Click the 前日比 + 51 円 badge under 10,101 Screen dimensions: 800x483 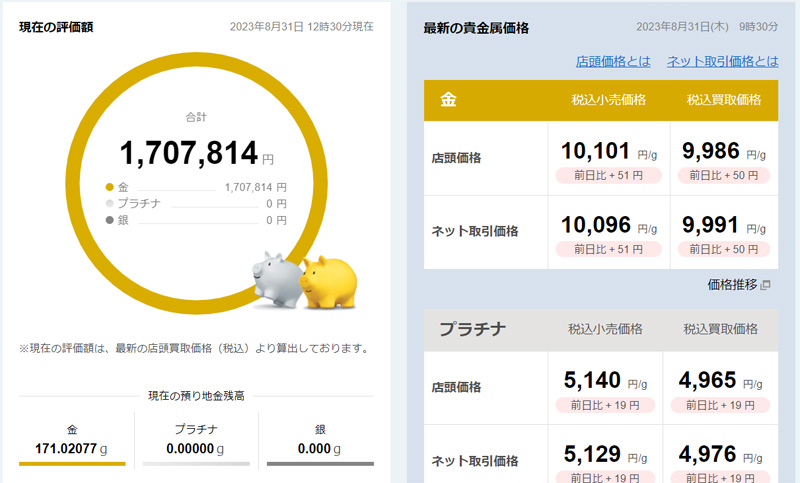609,175
